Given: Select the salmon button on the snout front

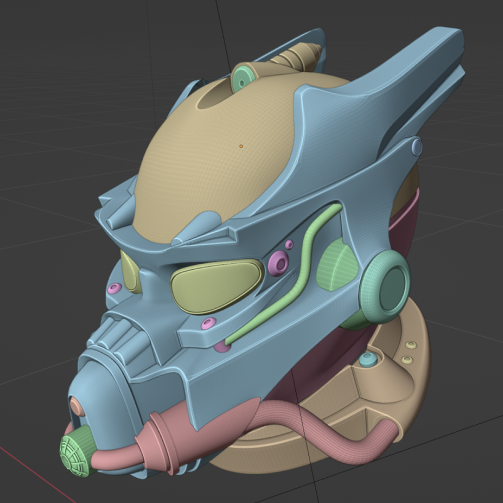Looking at the screenshot, I should pos(77,406).
